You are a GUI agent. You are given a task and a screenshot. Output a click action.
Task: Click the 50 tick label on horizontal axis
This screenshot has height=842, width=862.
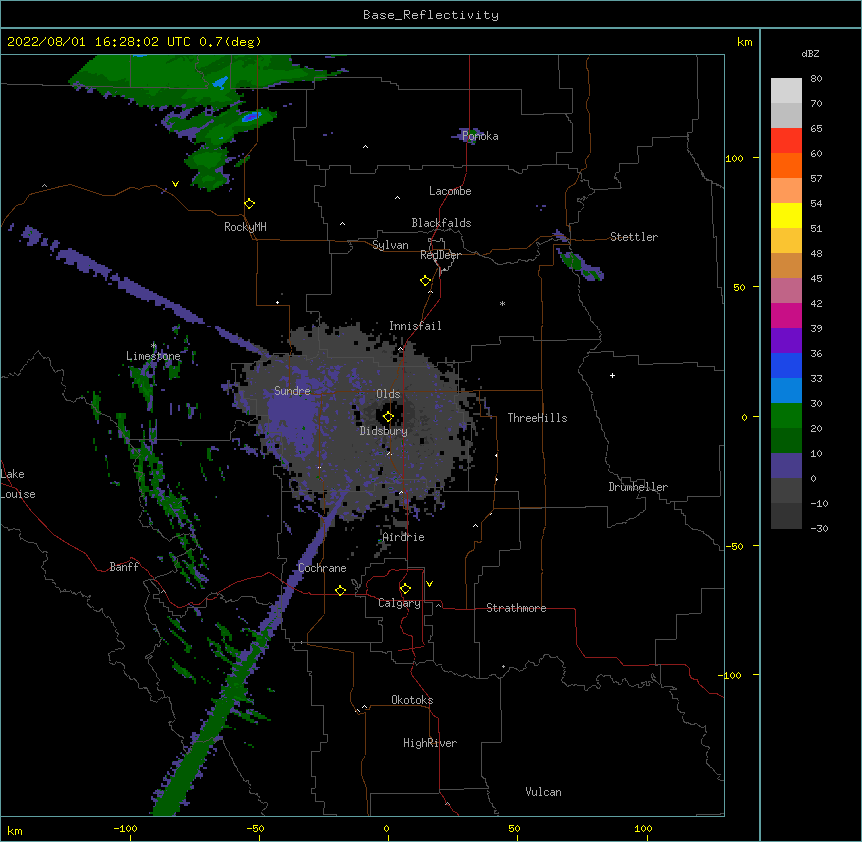pos(514,828)
